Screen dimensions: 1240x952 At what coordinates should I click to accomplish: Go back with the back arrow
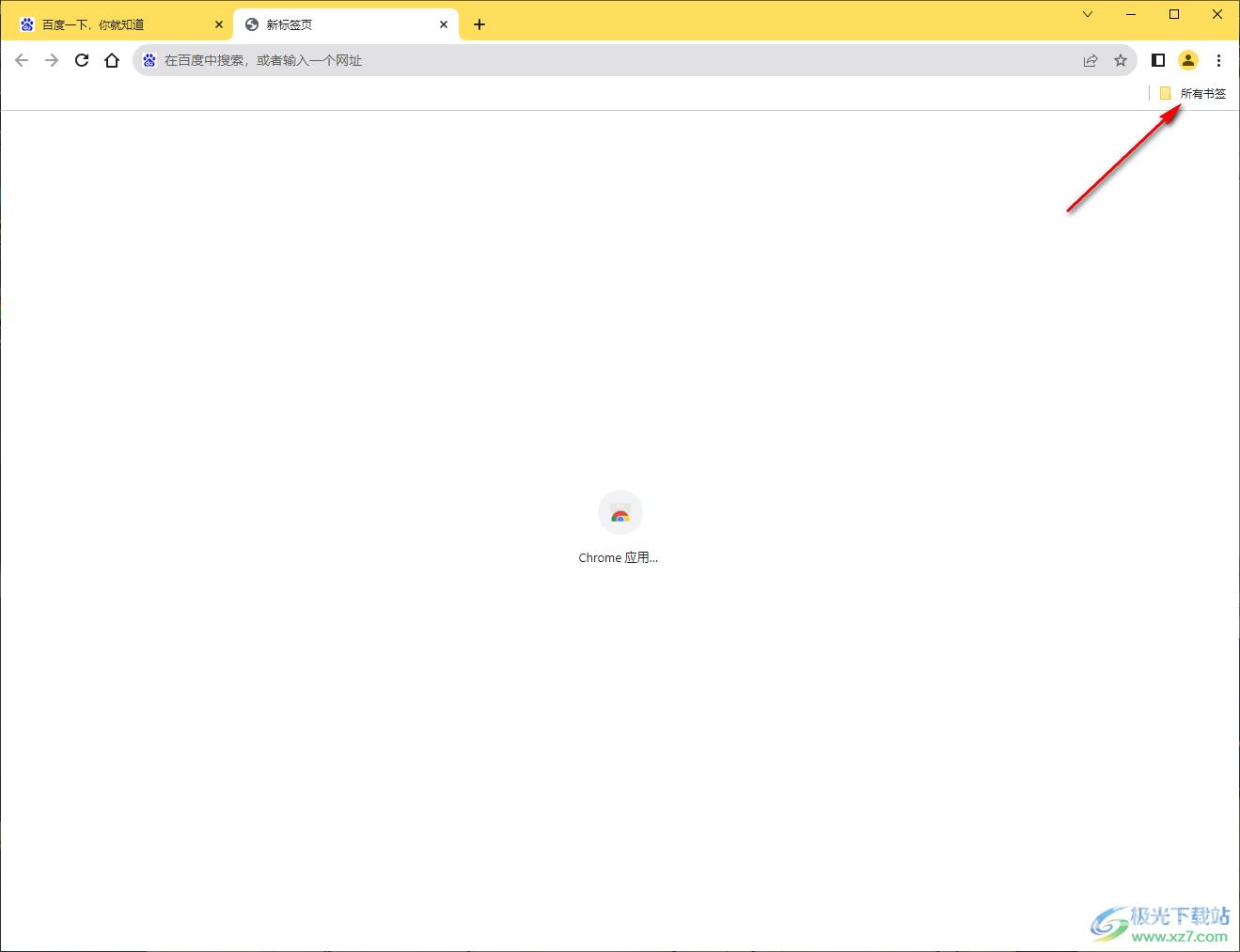tap(22, 60)
